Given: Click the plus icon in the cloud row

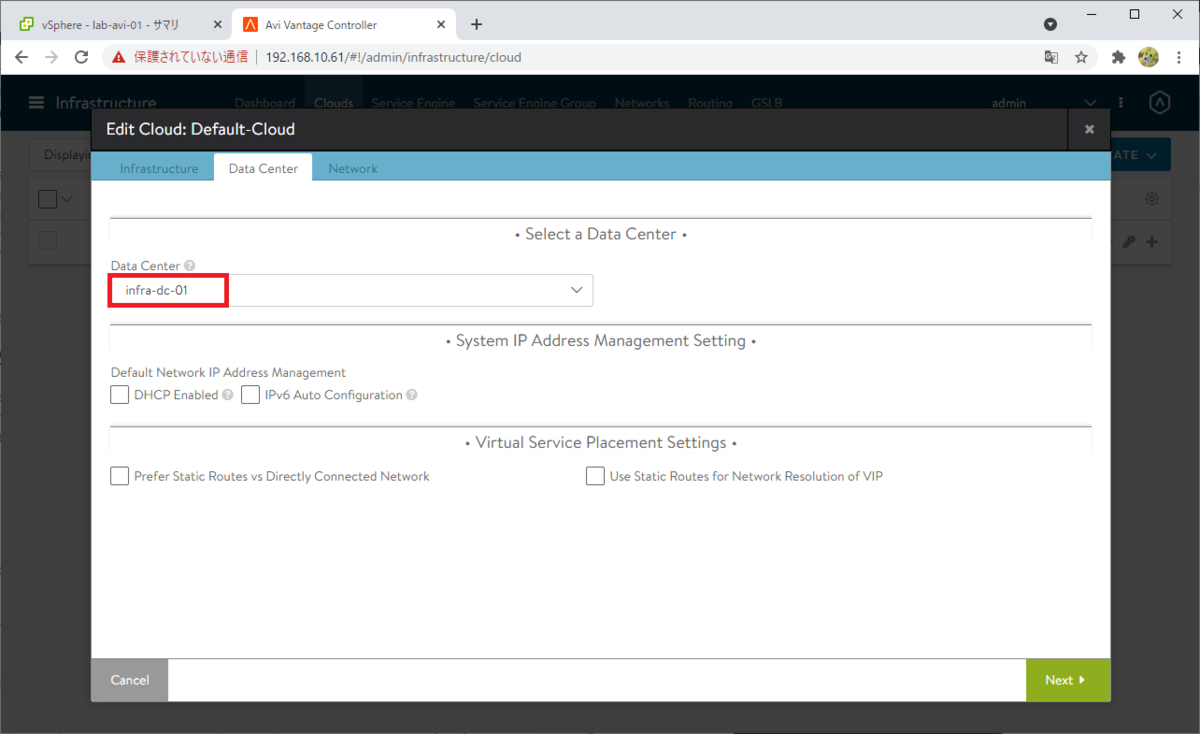Looking at the screenshot, I should click(1152, 242).
